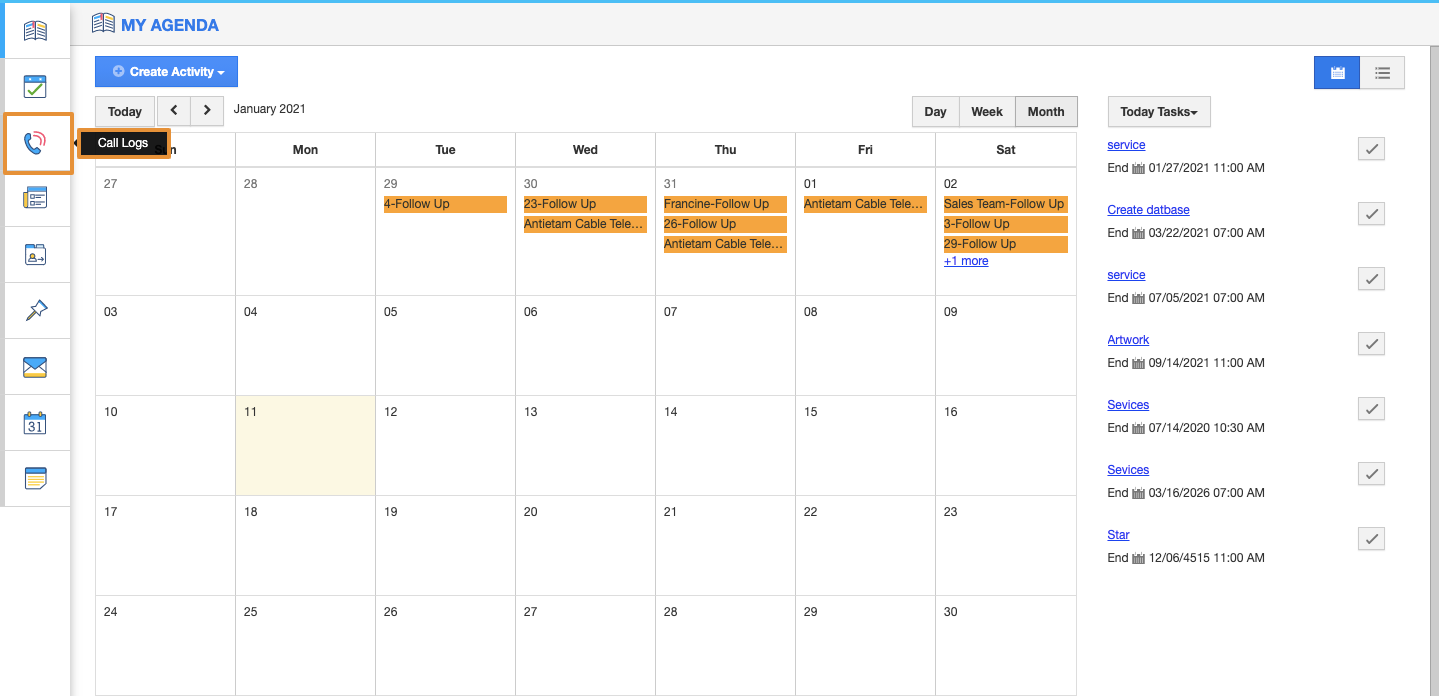Expand the Create Activity dropdown
The image size is (1439, 696).
[167, 72]
